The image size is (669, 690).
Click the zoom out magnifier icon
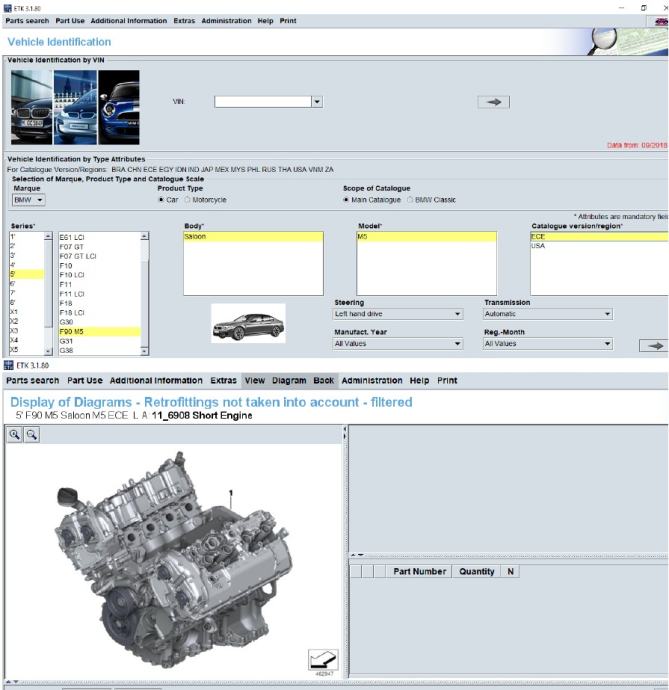(x=32, y=435)
